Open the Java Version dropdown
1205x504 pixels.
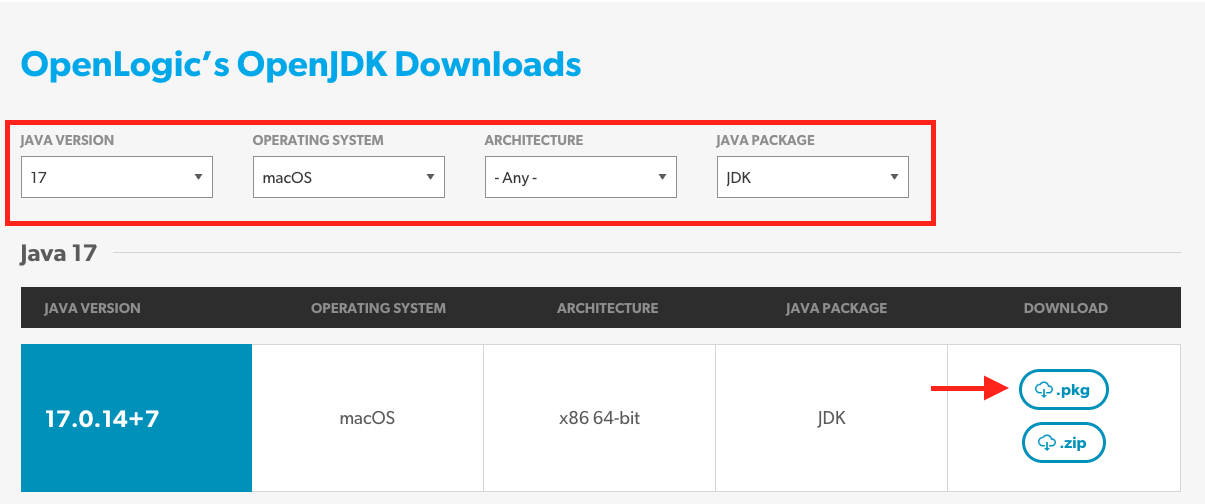click(117, 177)
